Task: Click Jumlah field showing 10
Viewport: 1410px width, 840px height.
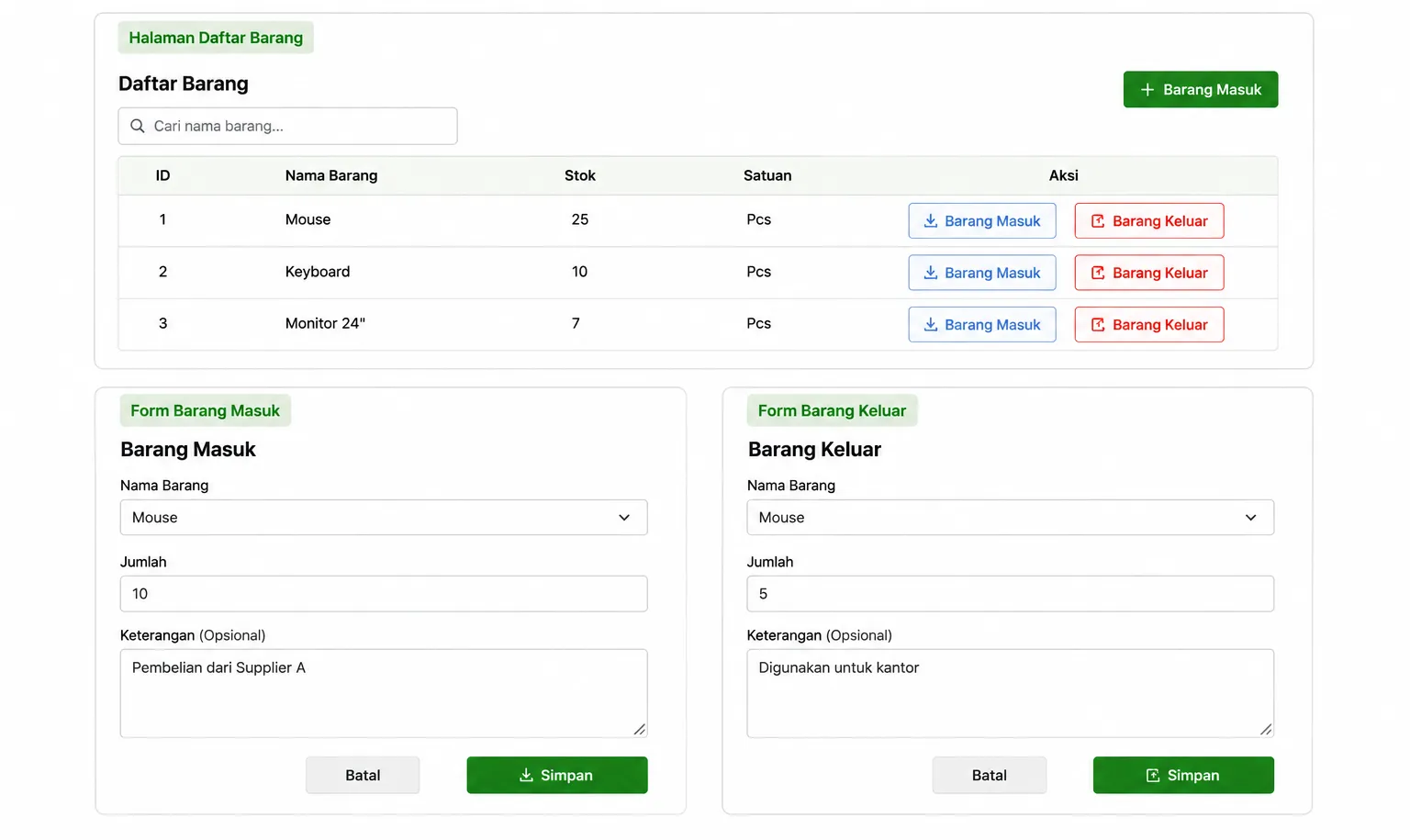Action: 384,594
